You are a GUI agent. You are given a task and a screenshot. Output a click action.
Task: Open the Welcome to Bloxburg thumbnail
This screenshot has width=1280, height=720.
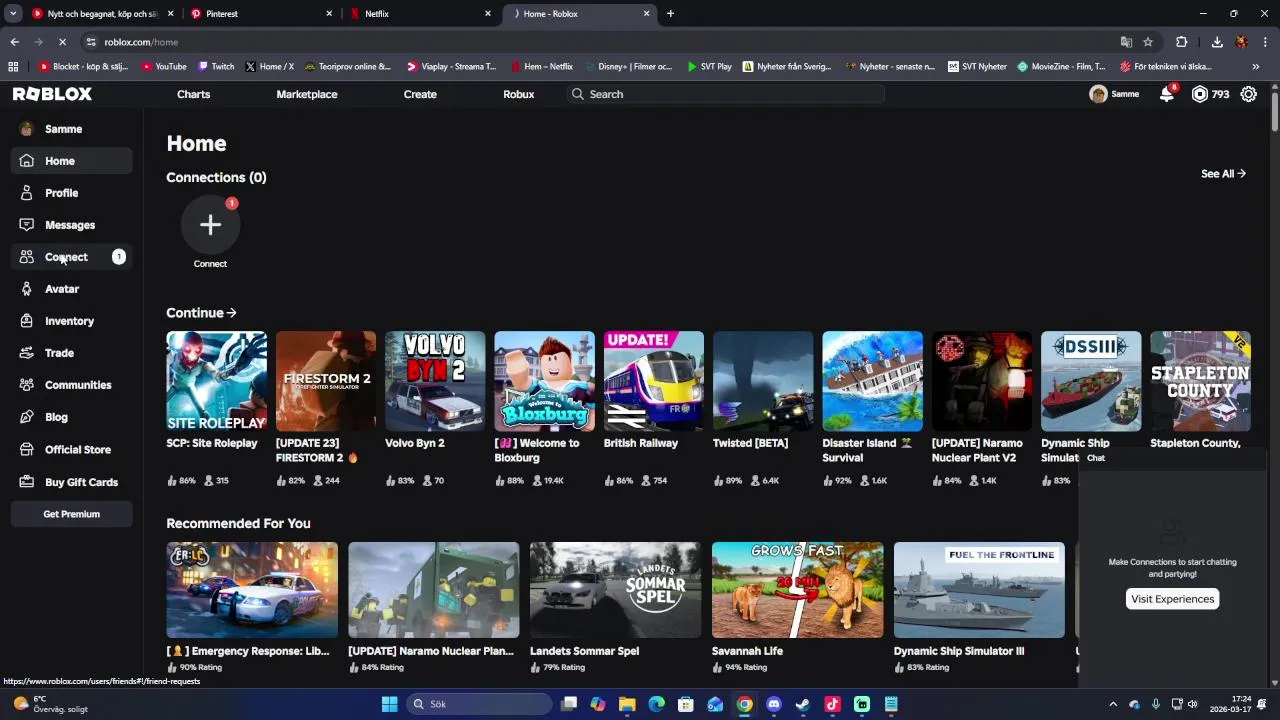pos(544,381)
